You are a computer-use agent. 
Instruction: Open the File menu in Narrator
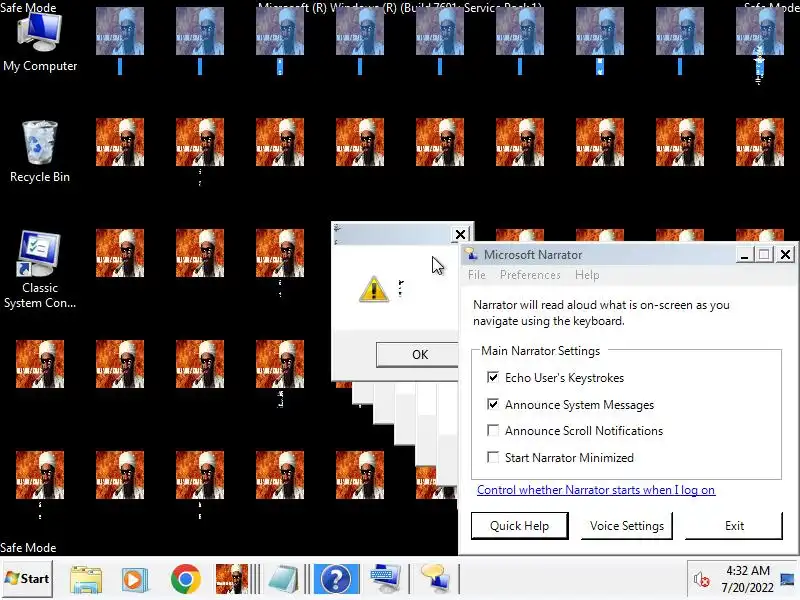[x=477, y=275]
